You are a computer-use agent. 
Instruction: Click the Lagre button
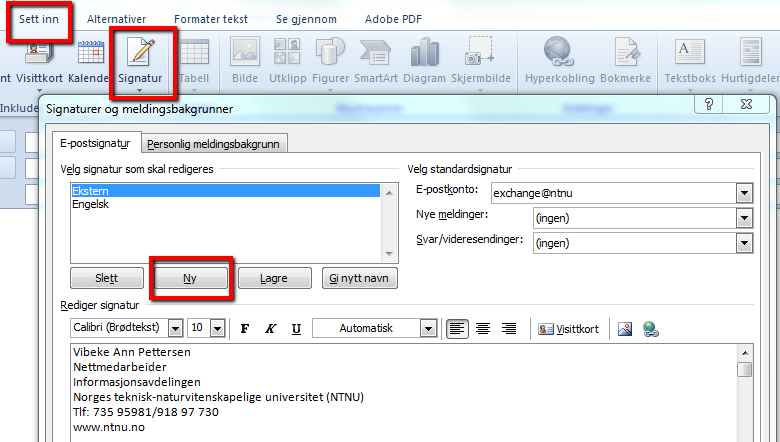(275, 278)
